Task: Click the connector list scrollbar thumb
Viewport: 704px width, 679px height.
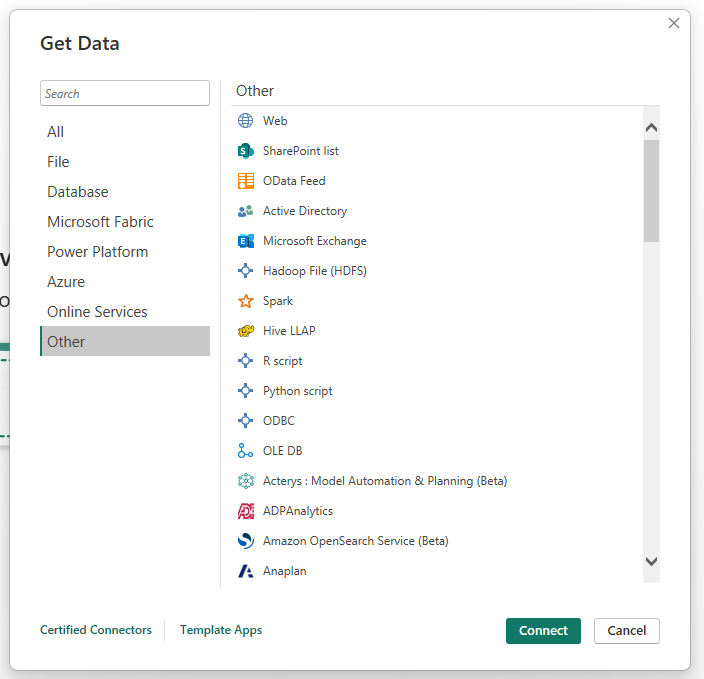Action: click(651, 191)
